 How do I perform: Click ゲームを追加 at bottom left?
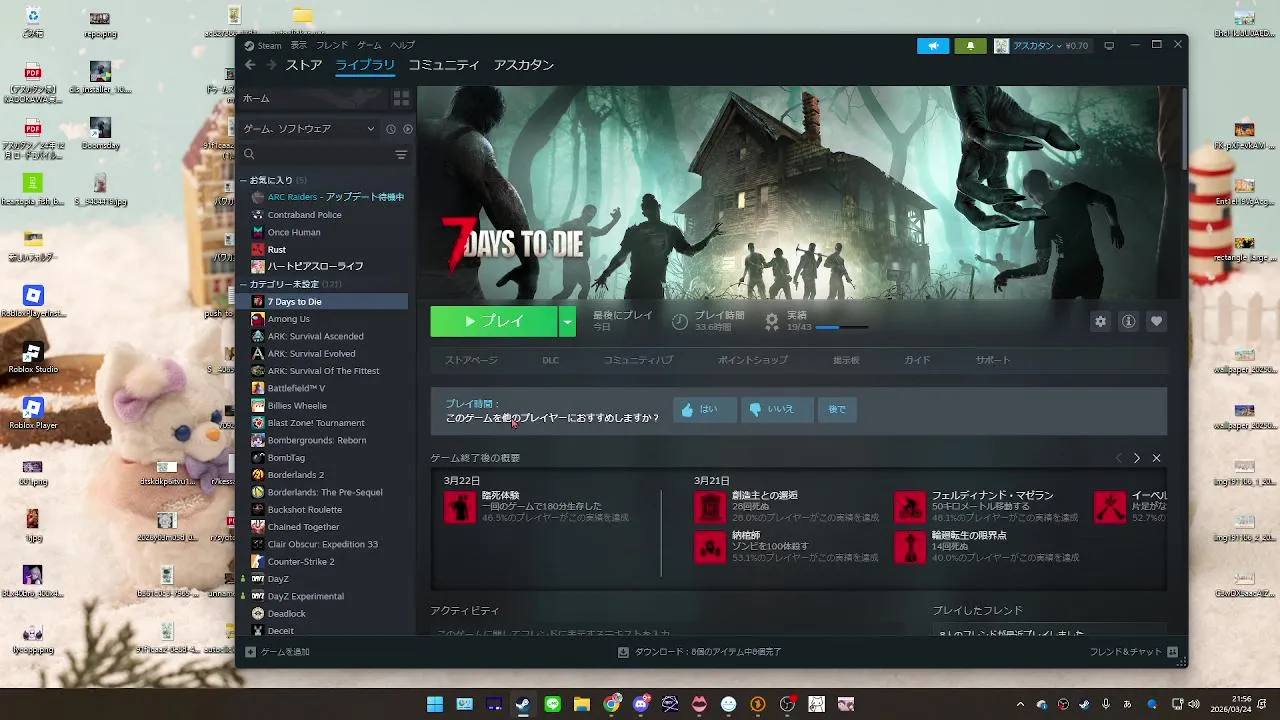coord(278,652)
